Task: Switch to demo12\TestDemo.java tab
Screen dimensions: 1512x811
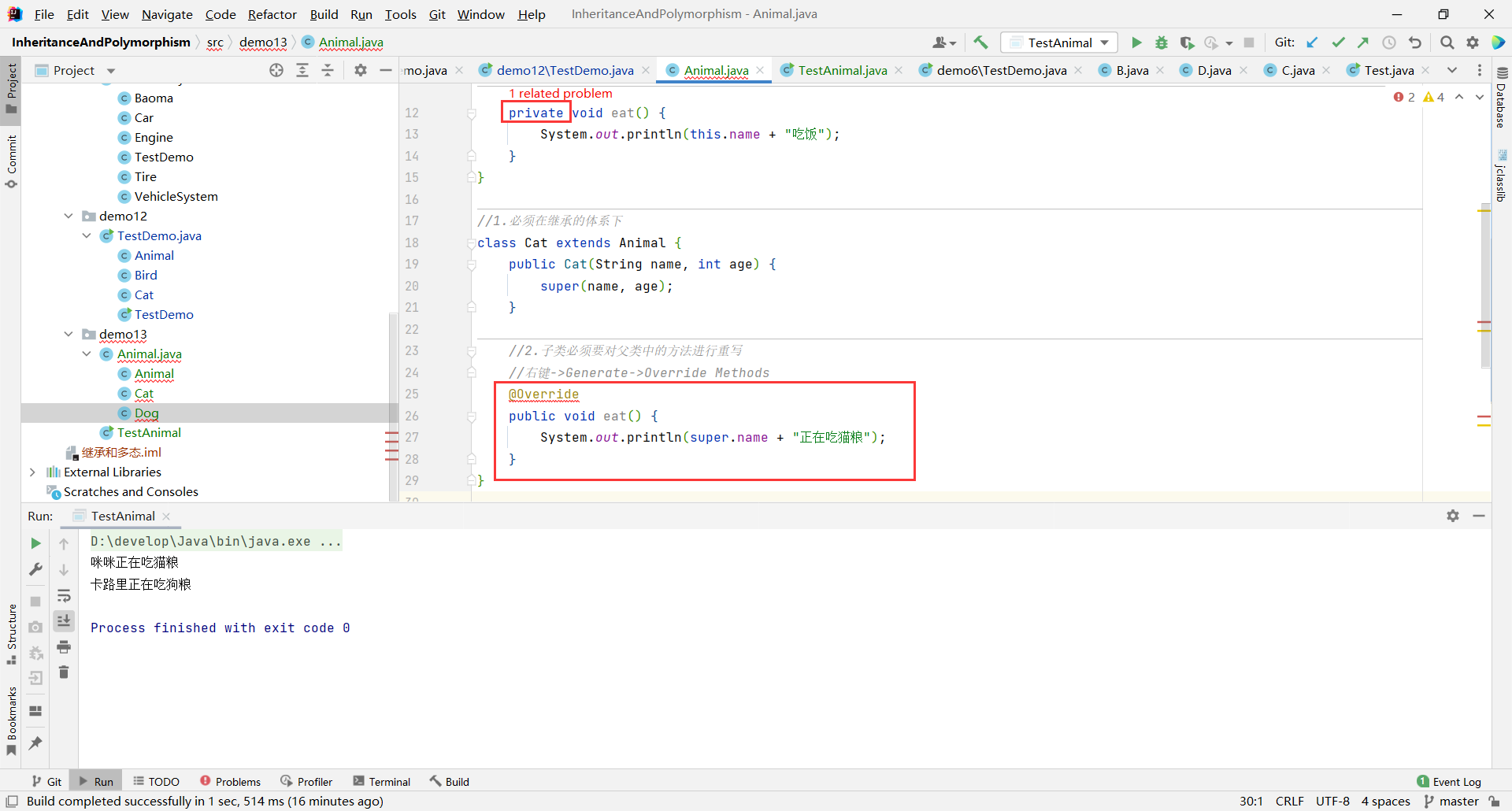Action: tap(565, 70)
